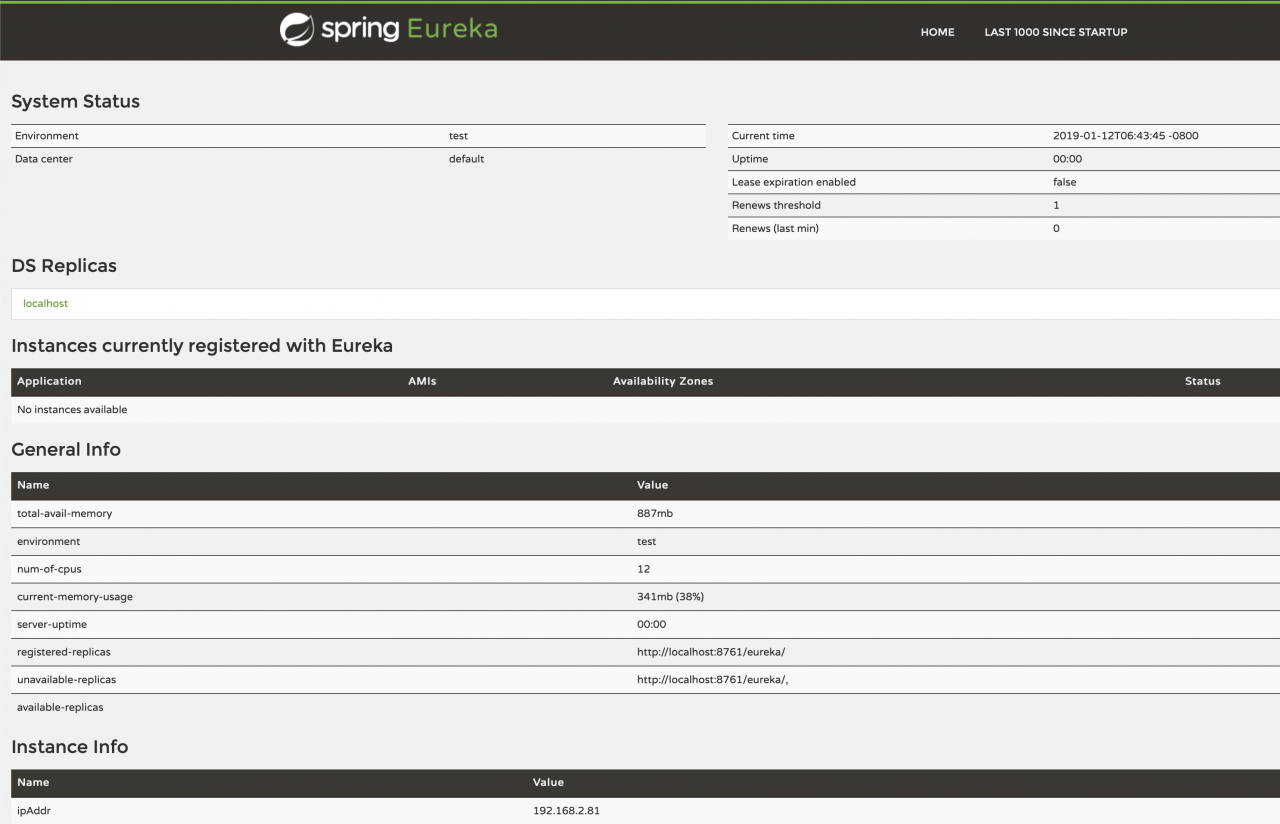Select the ipAddr value 192.168.2.81

pyautogui.click(x=568, y=810)
